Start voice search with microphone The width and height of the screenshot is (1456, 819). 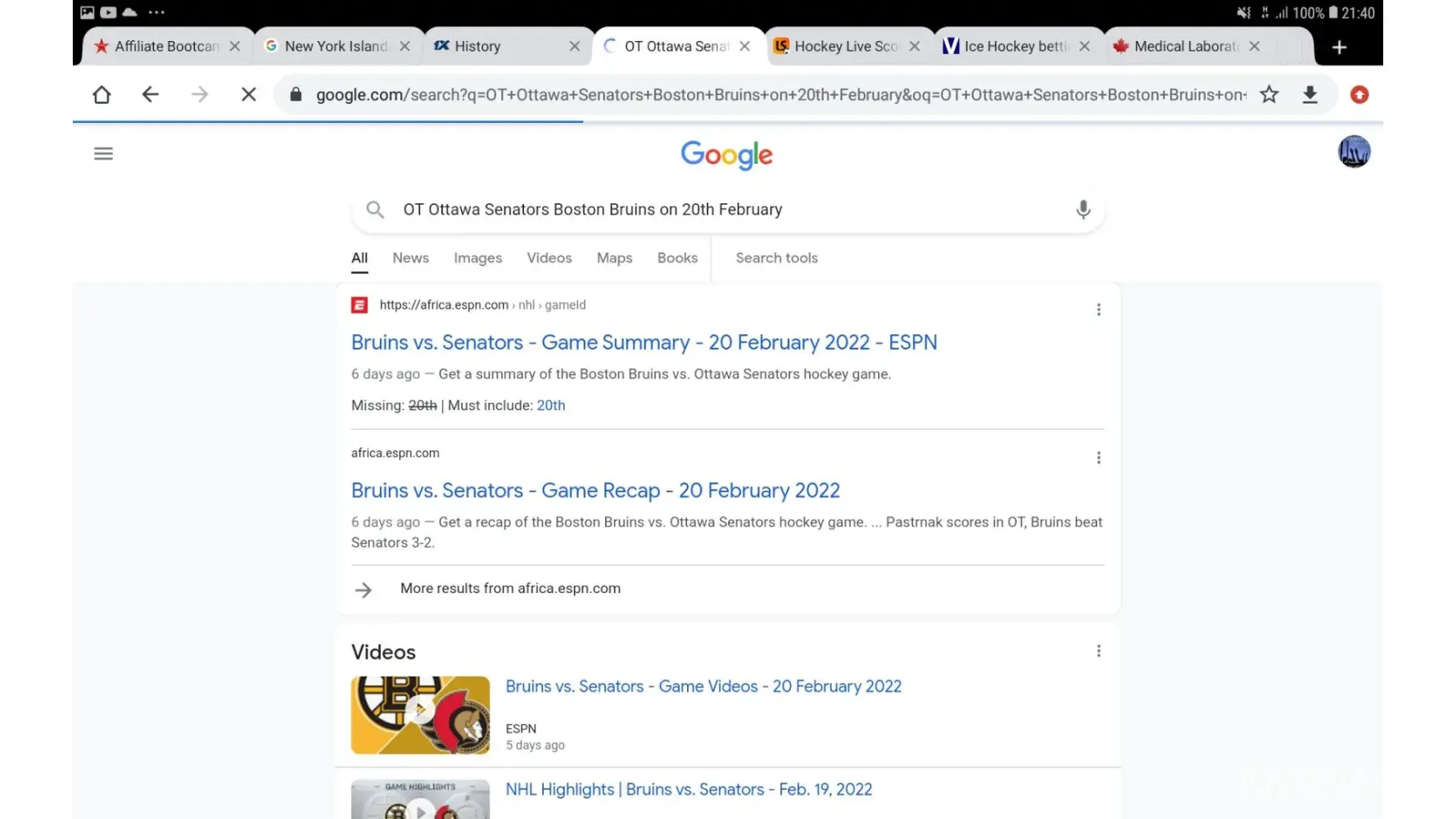tap(1083, 210)
